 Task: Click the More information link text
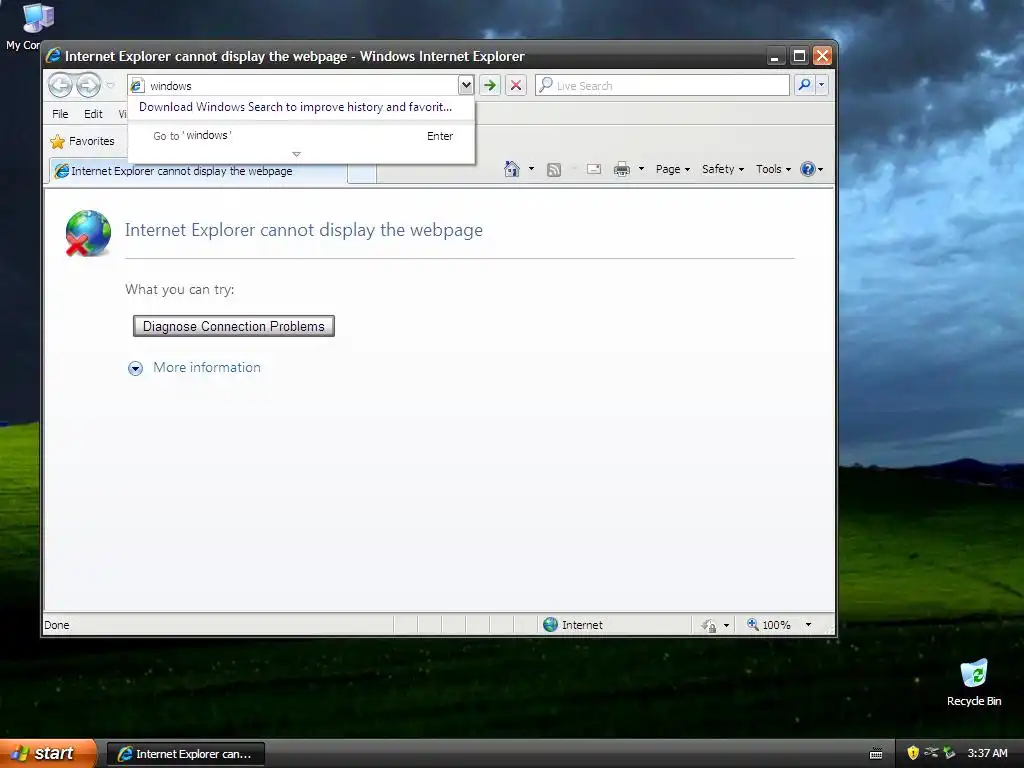pos(207,367)
